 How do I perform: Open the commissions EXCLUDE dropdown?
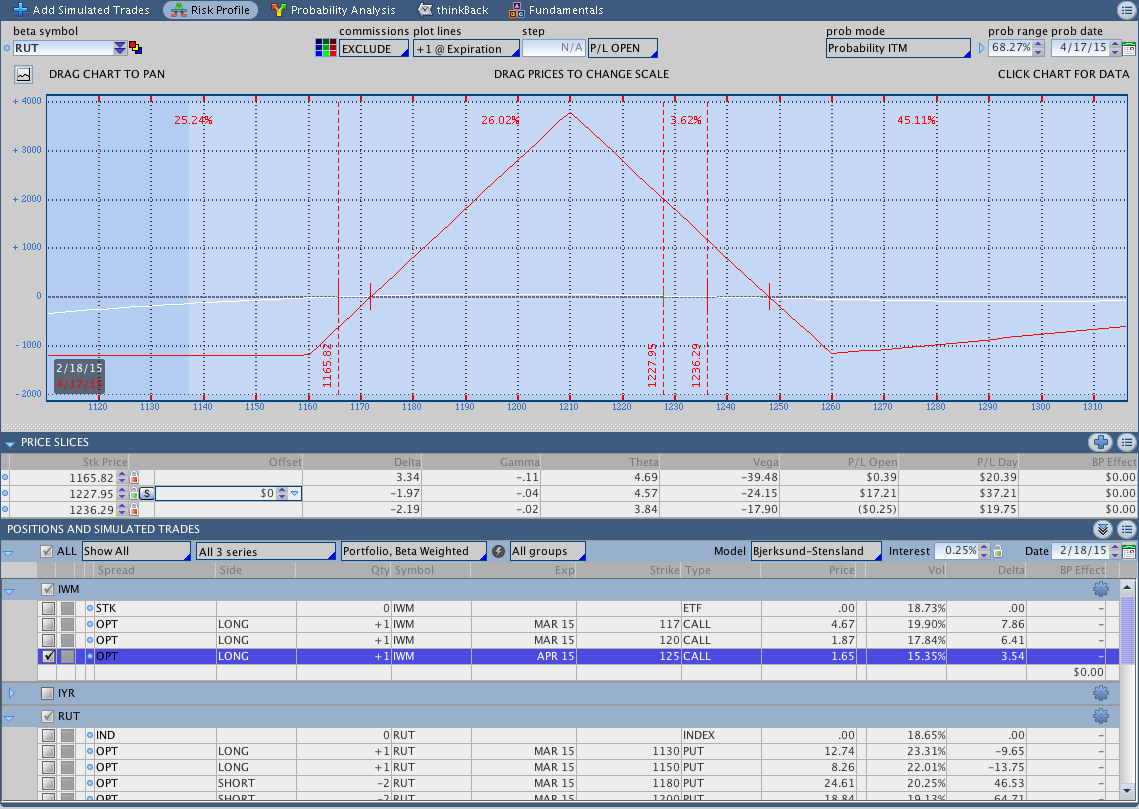coord(373,49)
